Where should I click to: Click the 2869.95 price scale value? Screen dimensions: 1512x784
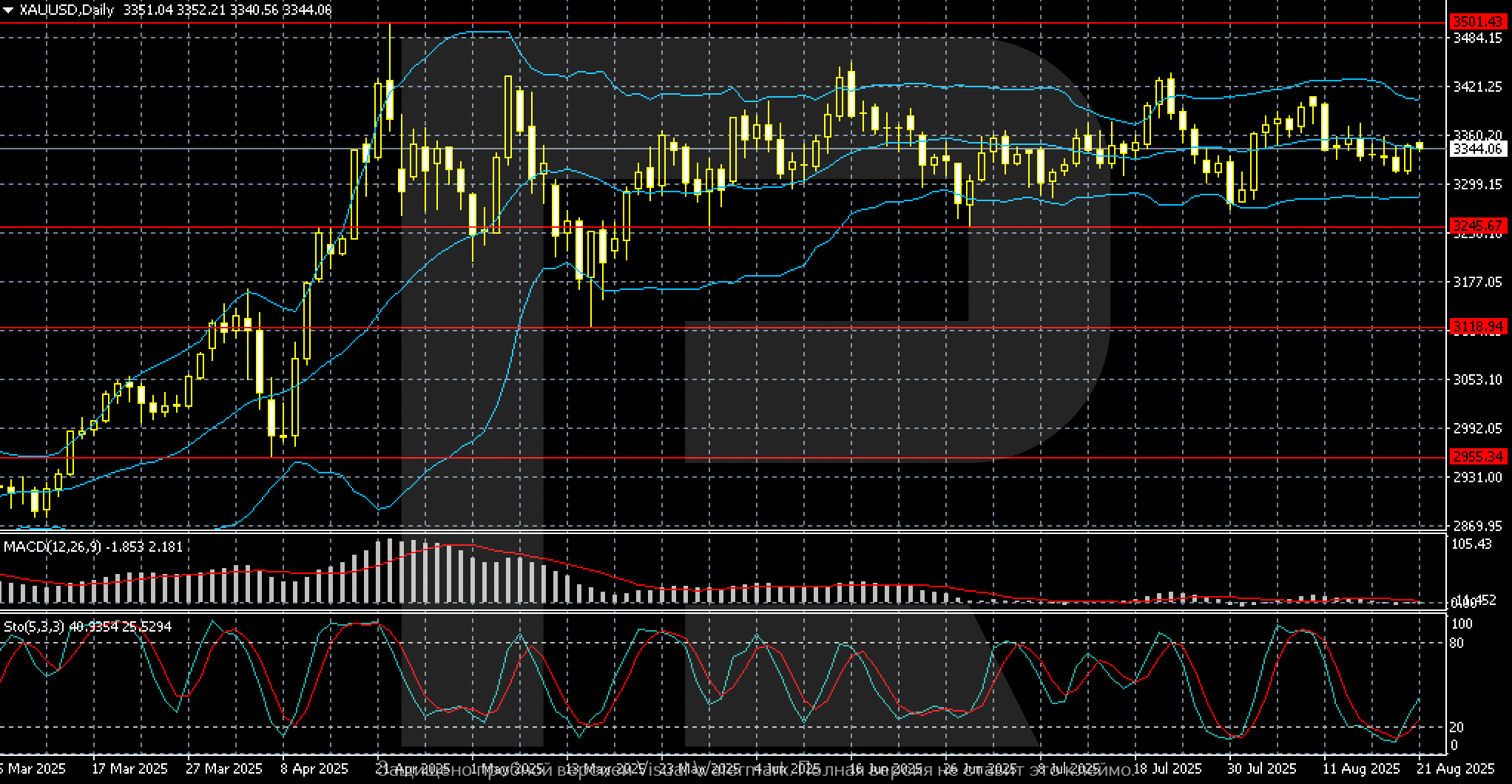coord(1478,526)
